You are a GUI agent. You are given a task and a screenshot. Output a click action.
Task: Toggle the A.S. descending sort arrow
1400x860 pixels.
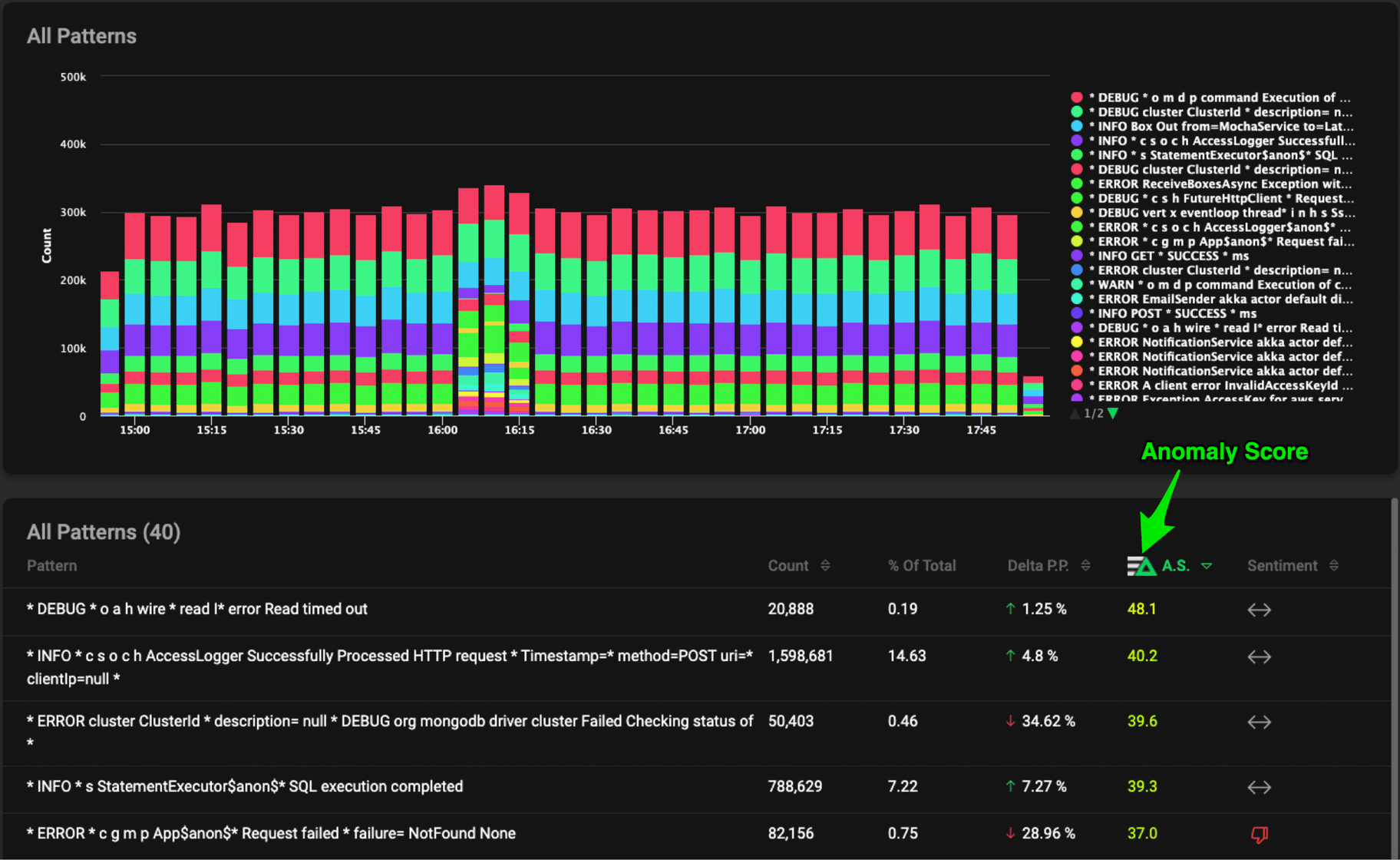(x=1207, y=567)
